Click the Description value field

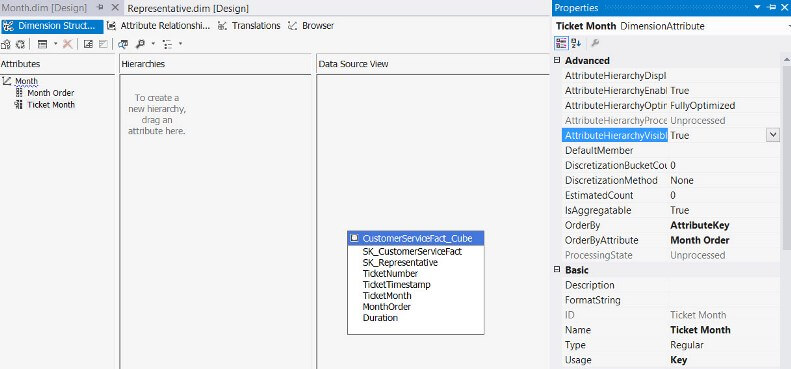point(724,285)
